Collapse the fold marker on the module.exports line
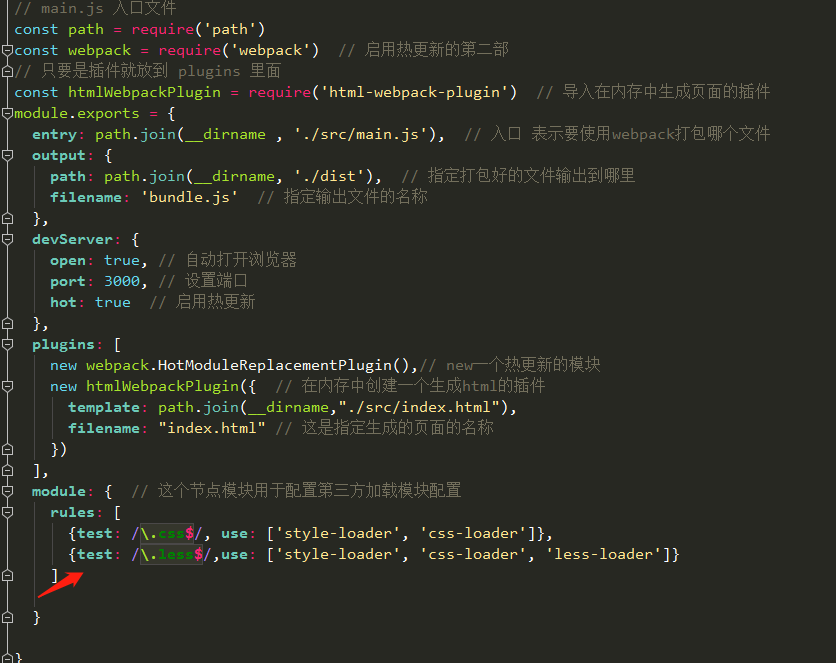 7,113
